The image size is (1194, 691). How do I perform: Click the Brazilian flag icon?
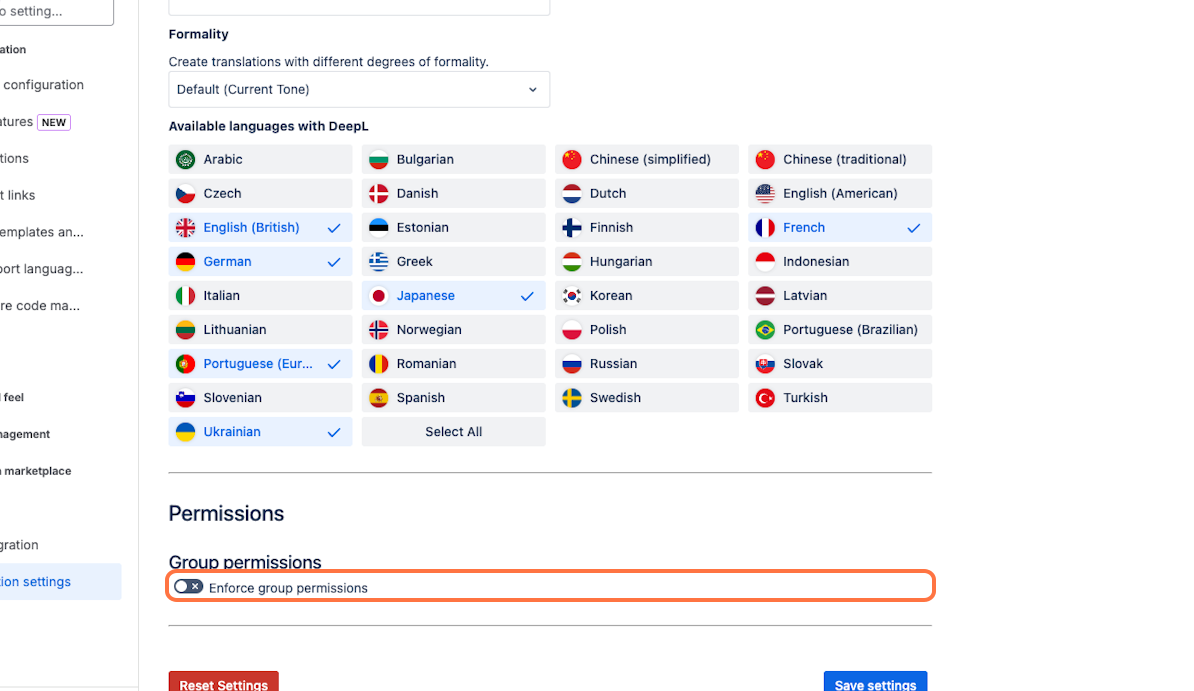point(765,330)
